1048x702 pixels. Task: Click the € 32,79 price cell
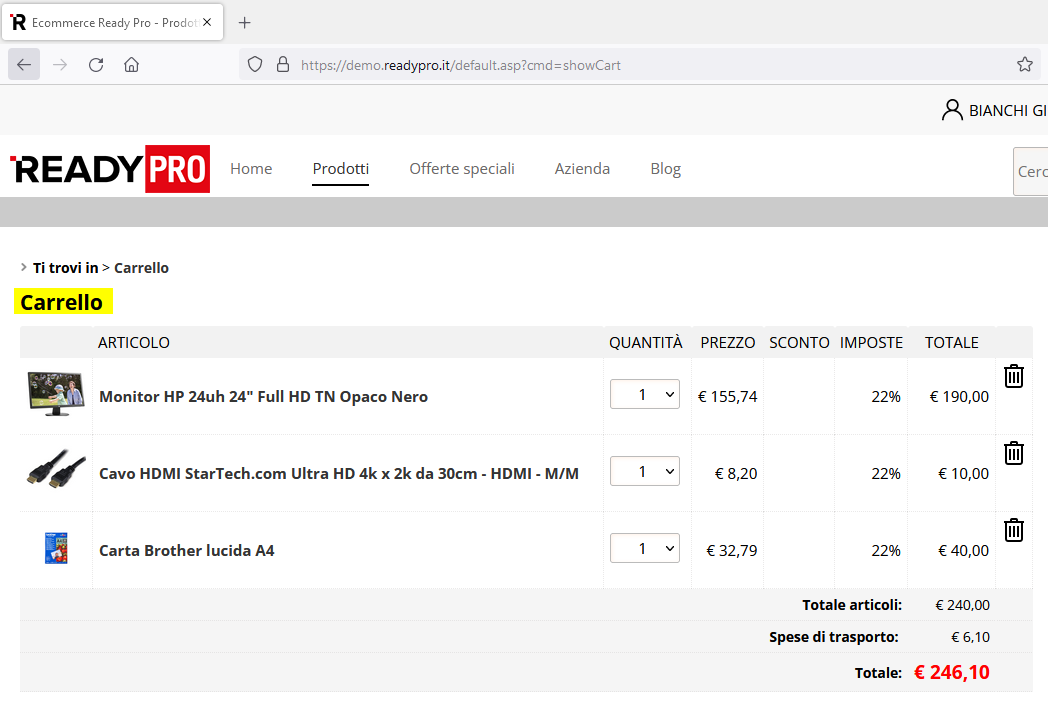pos(732,551)
